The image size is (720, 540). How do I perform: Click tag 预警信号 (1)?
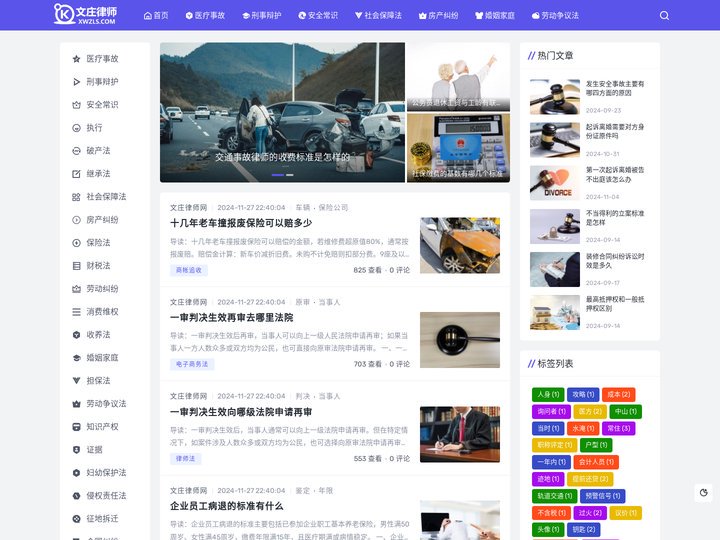click(x=603, y=496)
